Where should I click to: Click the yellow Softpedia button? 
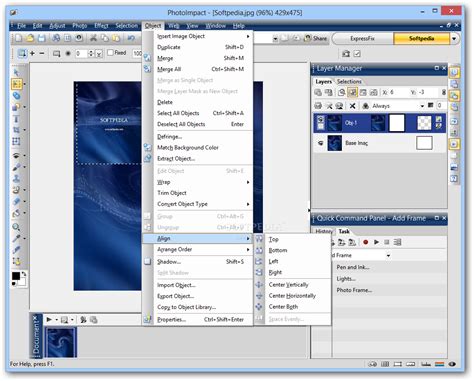click(422, 39)
